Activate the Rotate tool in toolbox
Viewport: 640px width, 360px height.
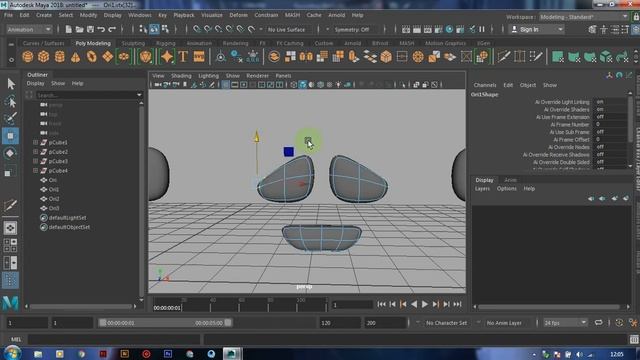point(11,153)
